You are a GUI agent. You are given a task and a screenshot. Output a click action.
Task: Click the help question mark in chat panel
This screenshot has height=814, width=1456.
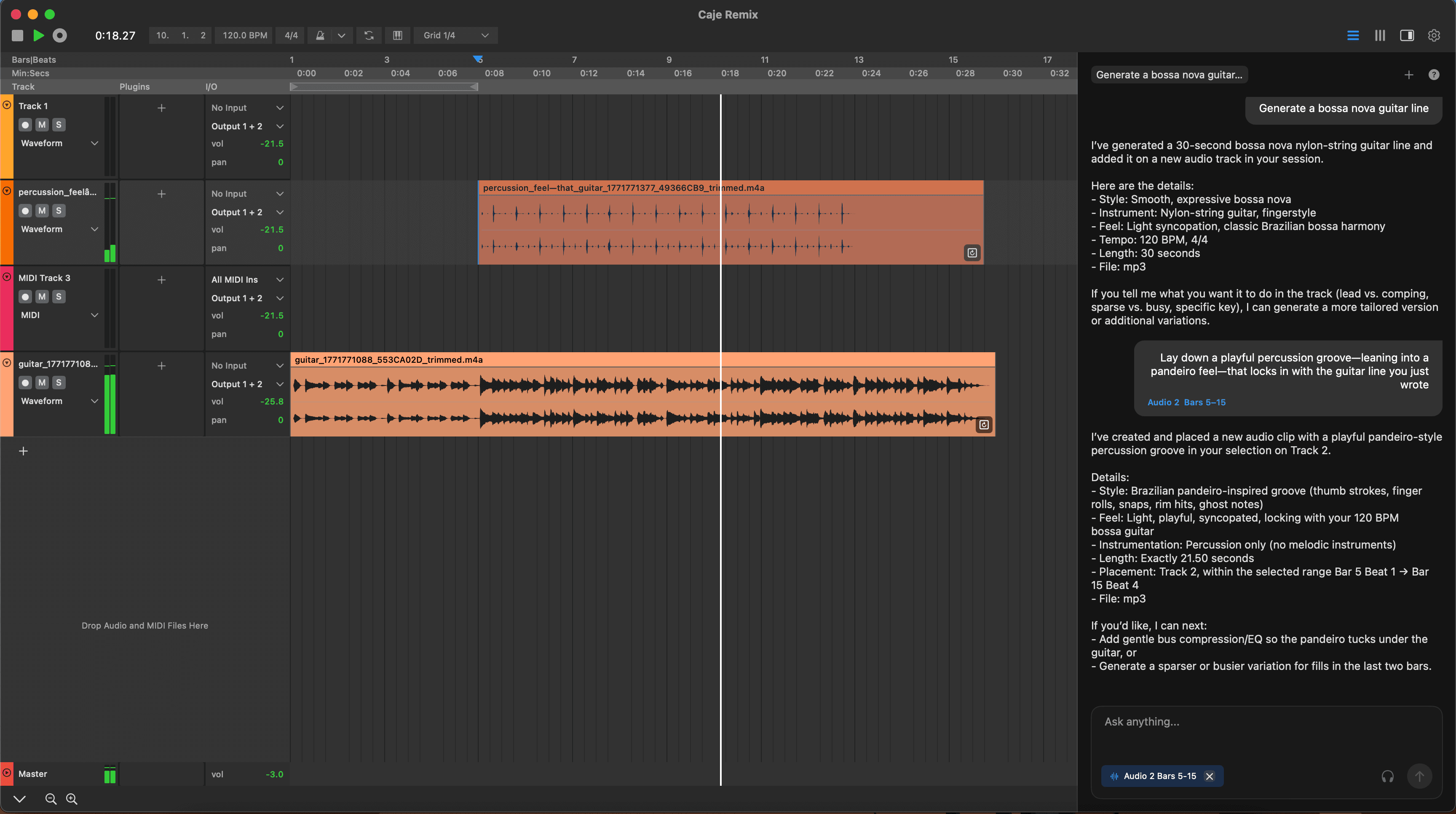click(x=1434, y=75)
